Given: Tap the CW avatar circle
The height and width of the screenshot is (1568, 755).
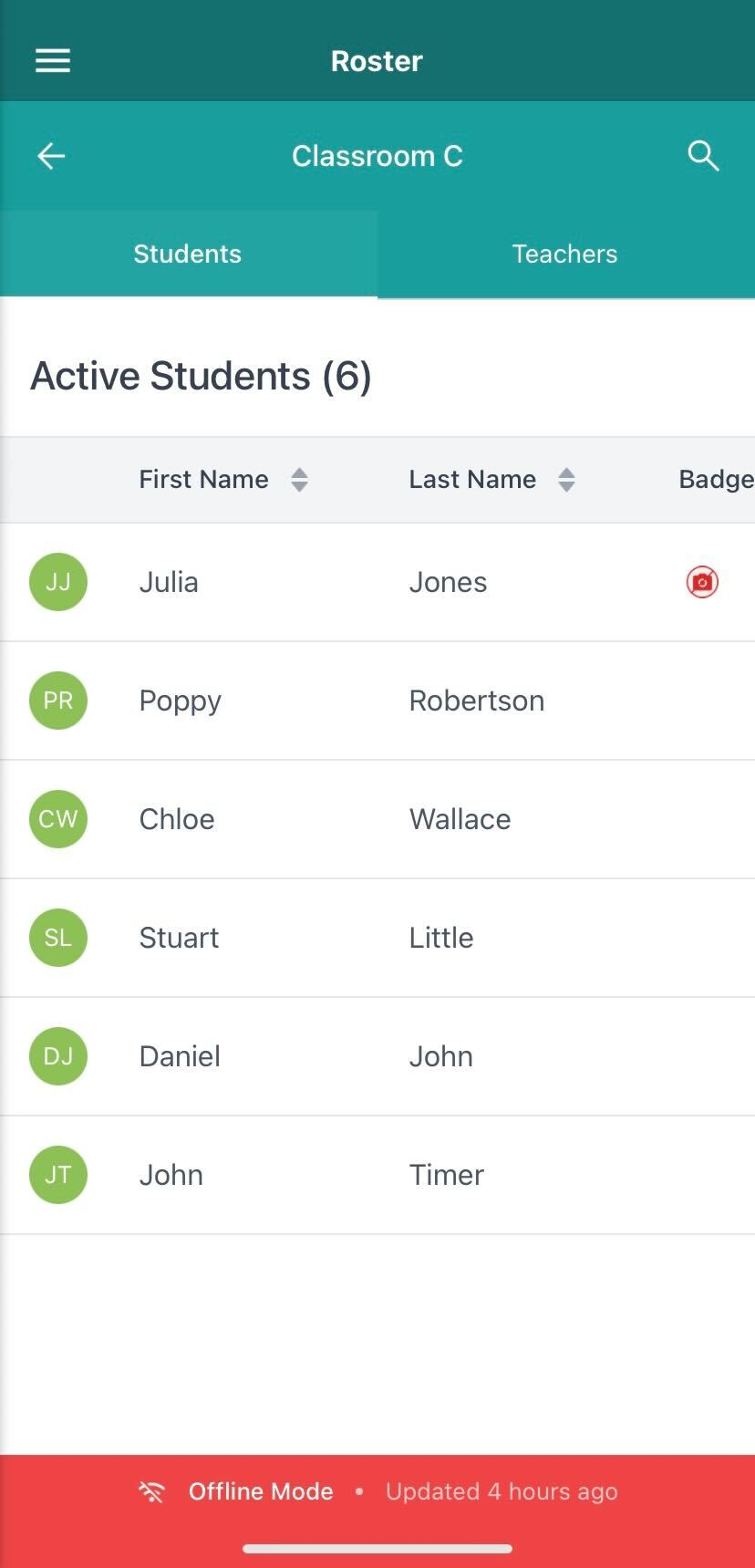Looking at the screenshot, I should click(58, 819).
